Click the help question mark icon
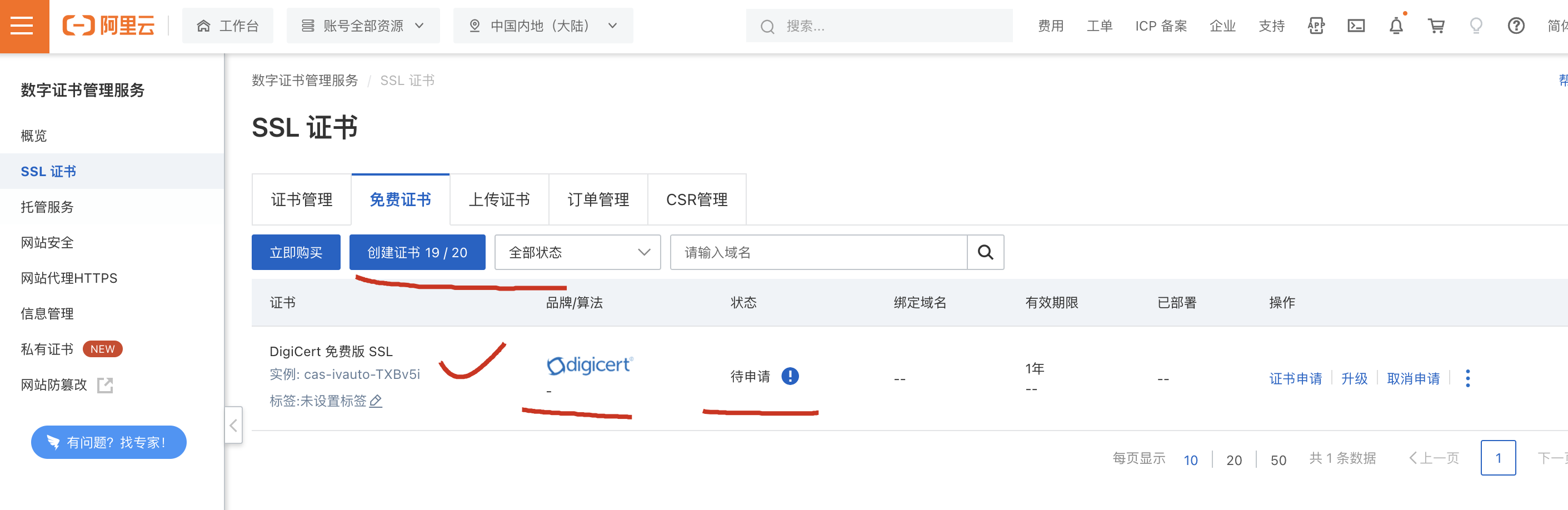1568x510 pixels. click(1516, 26)
